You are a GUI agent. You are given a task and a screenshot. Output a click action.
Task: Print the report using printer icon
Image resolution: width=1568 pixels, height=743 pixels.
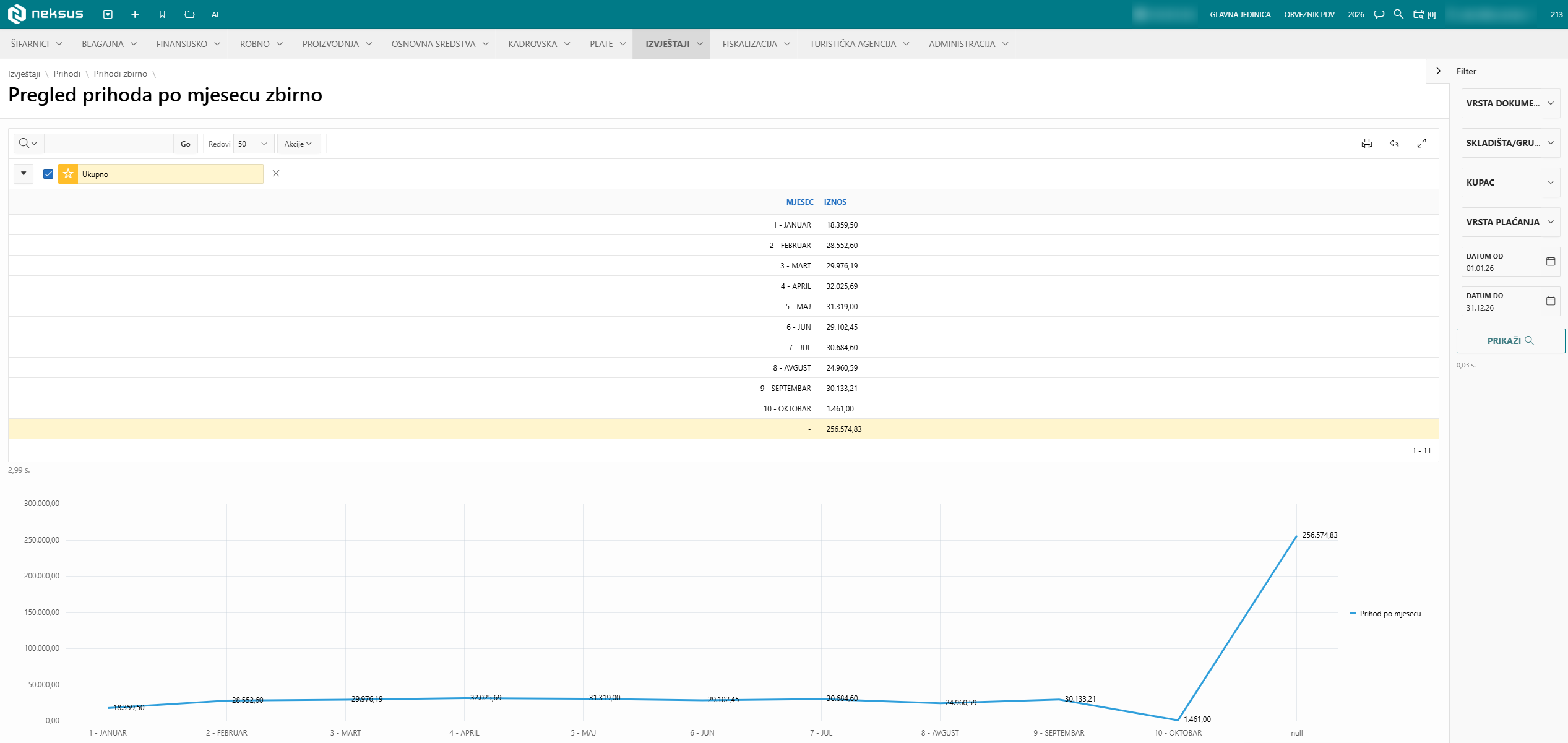tap(1366, 144)
